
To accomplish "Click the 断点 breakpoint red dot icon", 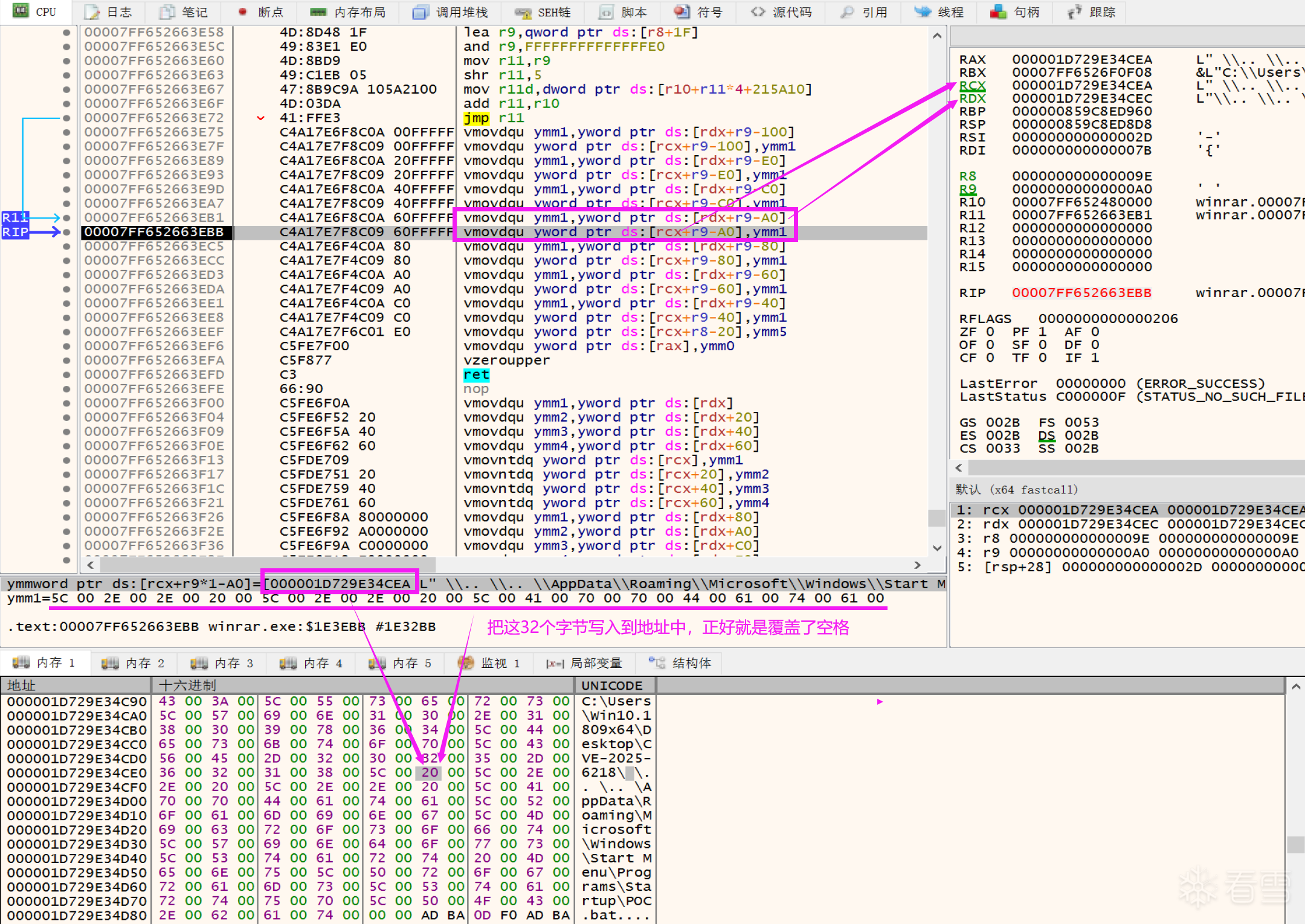I will point(242,12).
